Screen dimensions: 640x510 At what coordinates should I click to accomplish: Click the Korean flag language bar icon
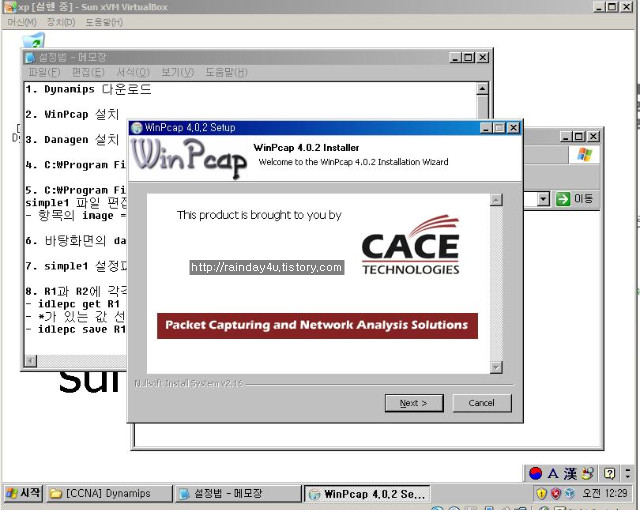pos(535,474)
